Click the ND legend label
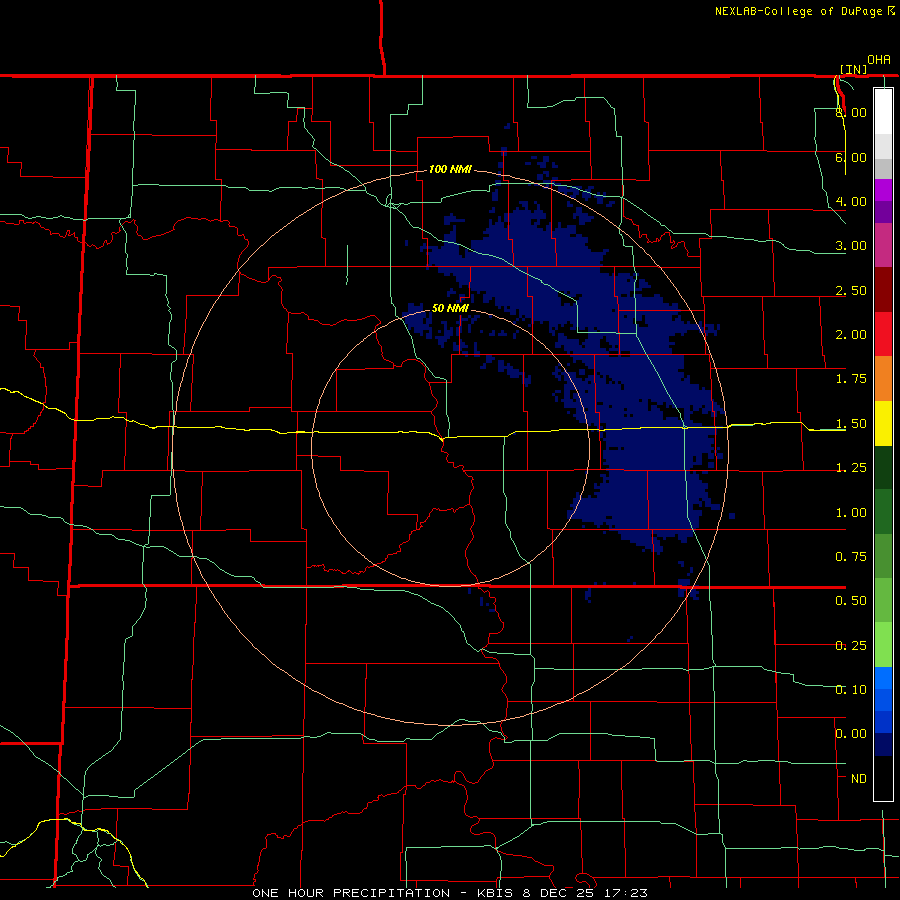 pos(859,779)
